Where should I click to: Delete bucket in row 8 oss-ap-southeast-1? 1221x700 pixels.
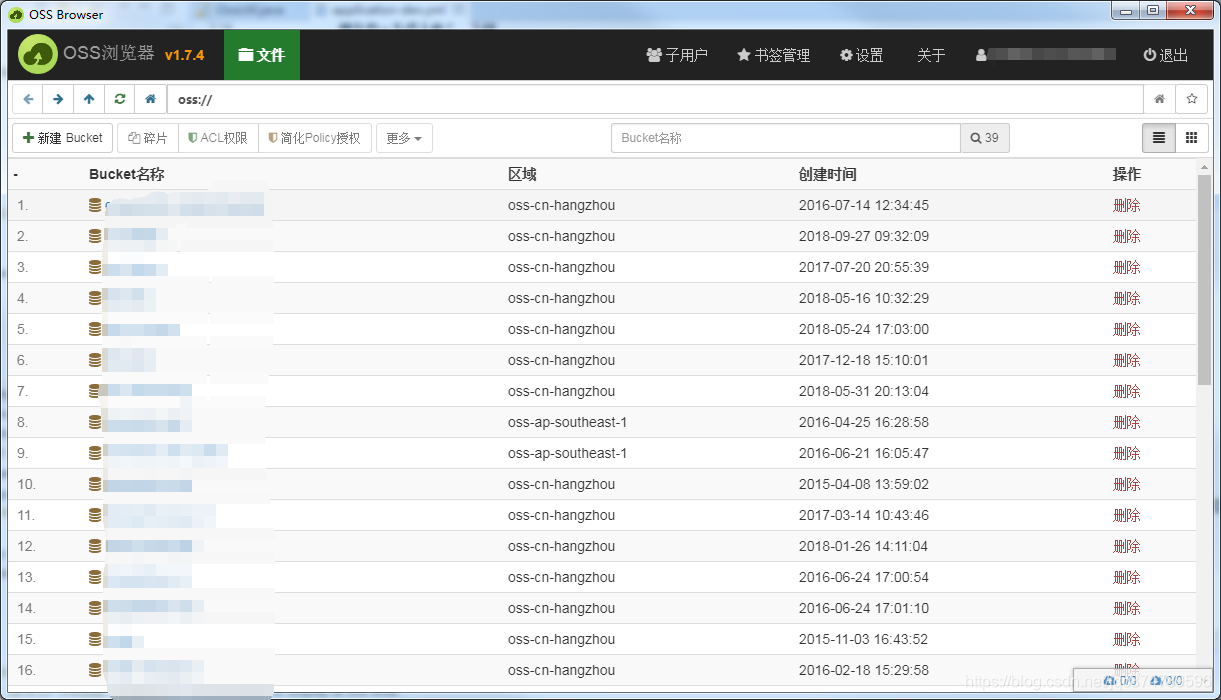click(1127, 422)
